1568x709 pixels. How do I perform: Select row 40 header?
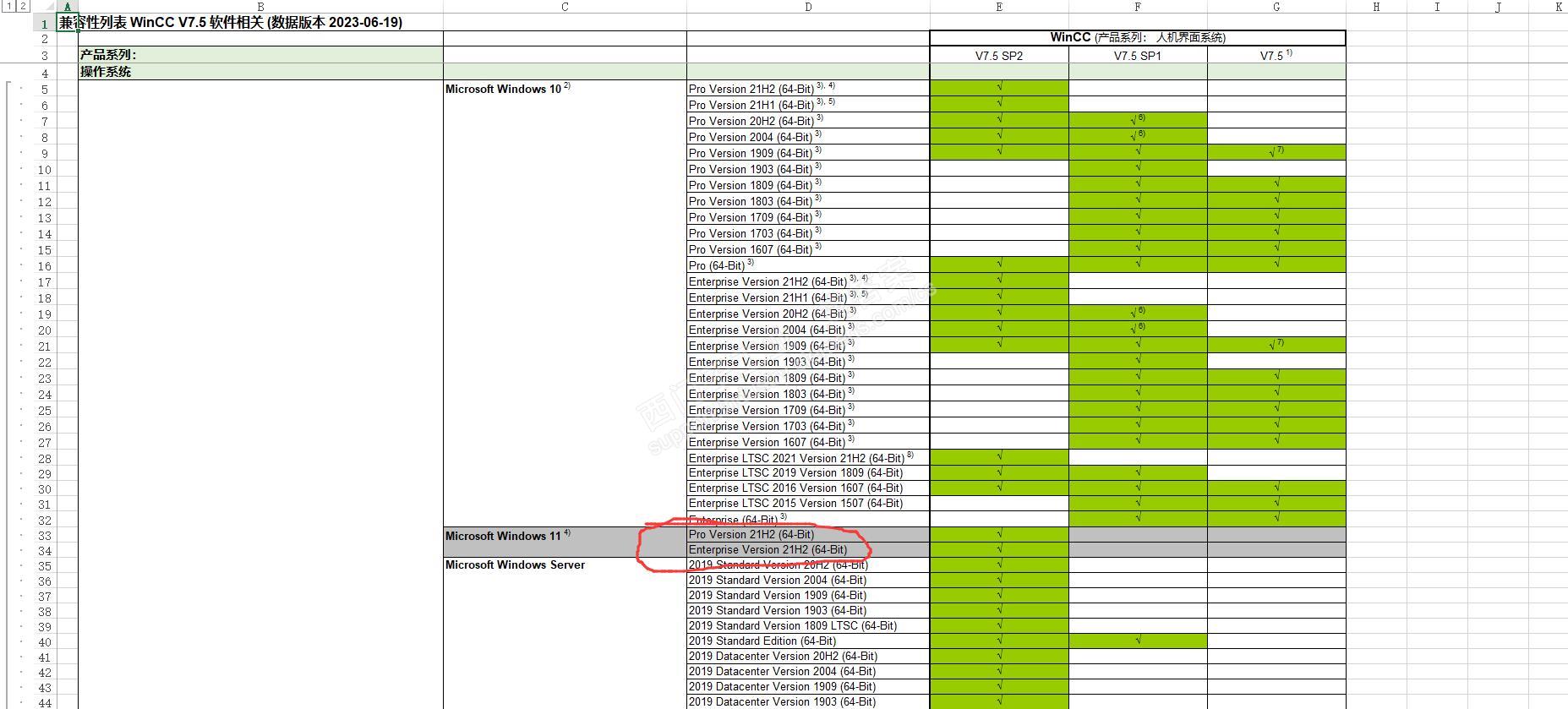click(45, 641)
